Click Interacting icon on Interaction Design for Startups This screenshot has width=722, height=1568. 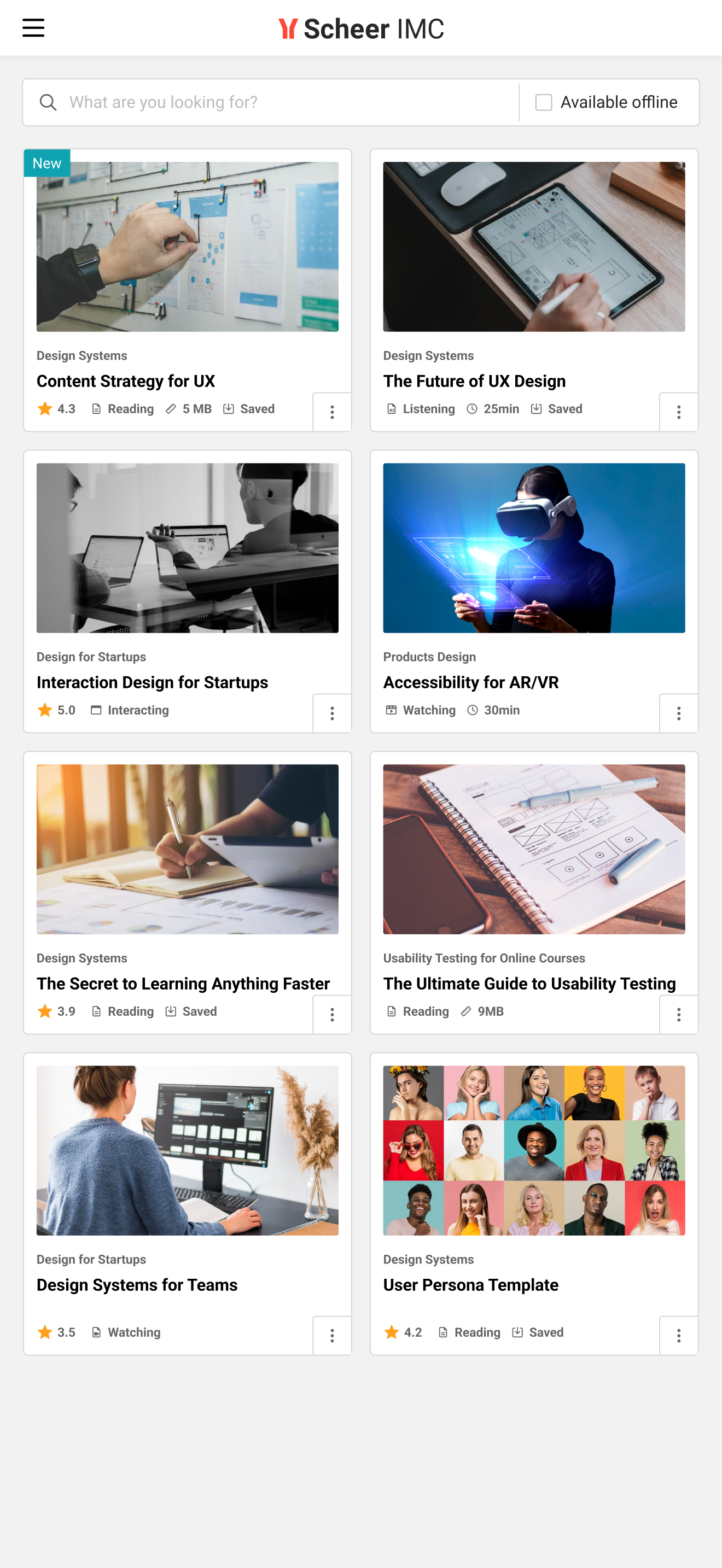pos(96,710)
